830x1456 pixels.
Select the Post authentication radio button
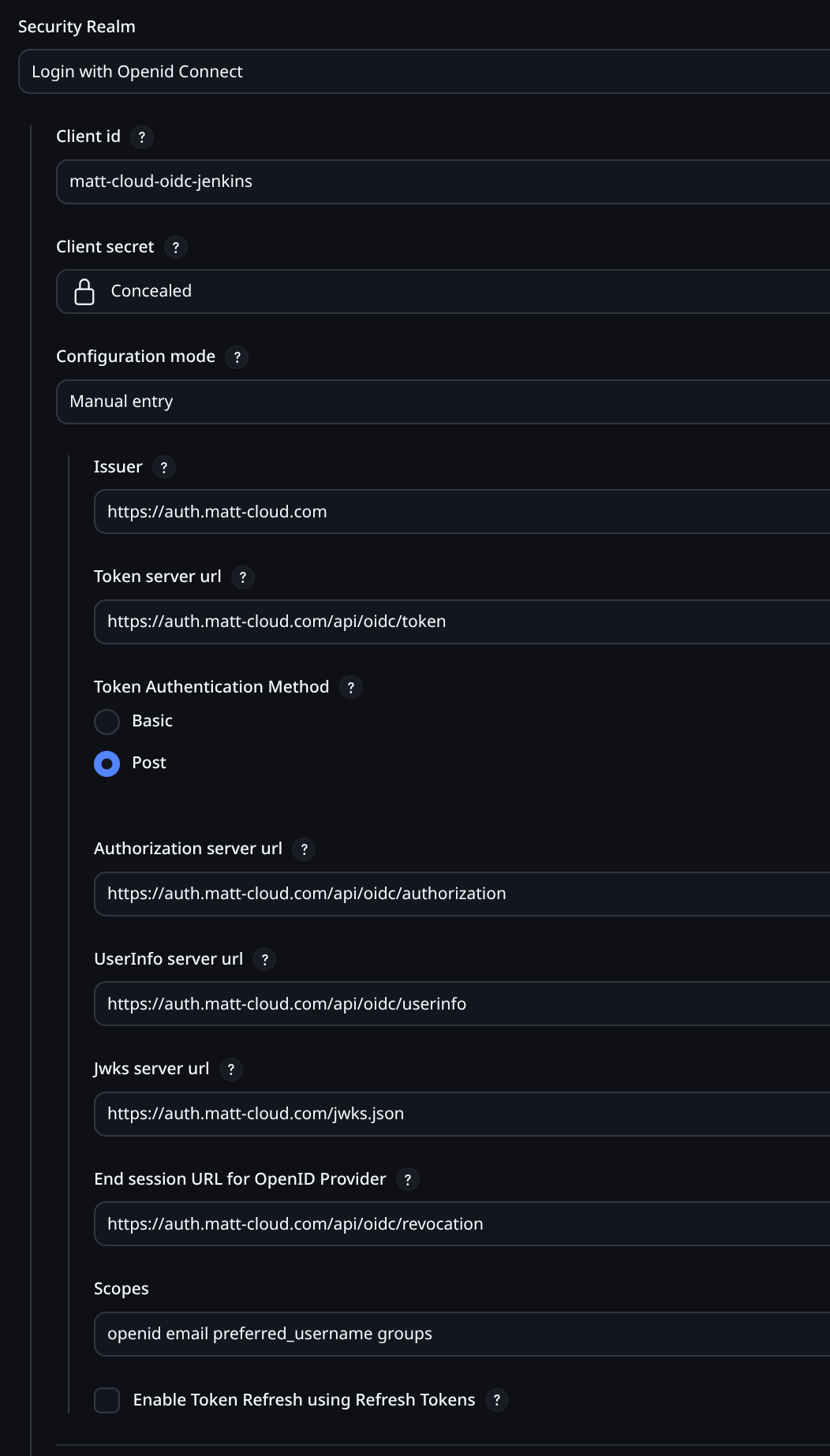[107, 763]
